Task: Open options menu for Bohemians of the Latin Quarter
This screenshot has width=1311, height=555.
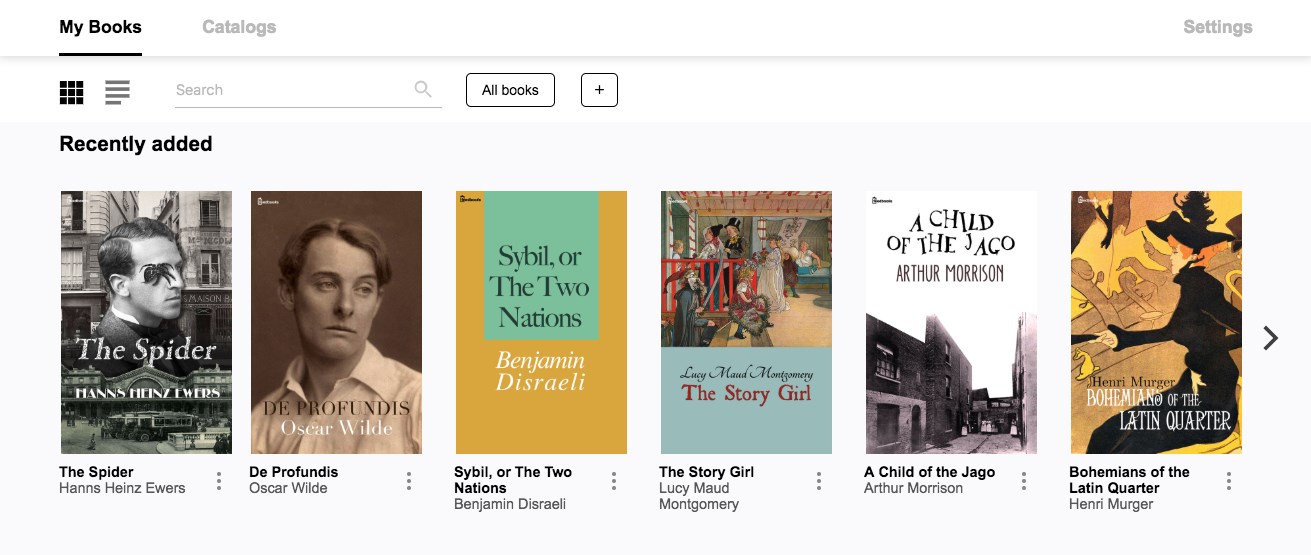Action: (1229, 481)
